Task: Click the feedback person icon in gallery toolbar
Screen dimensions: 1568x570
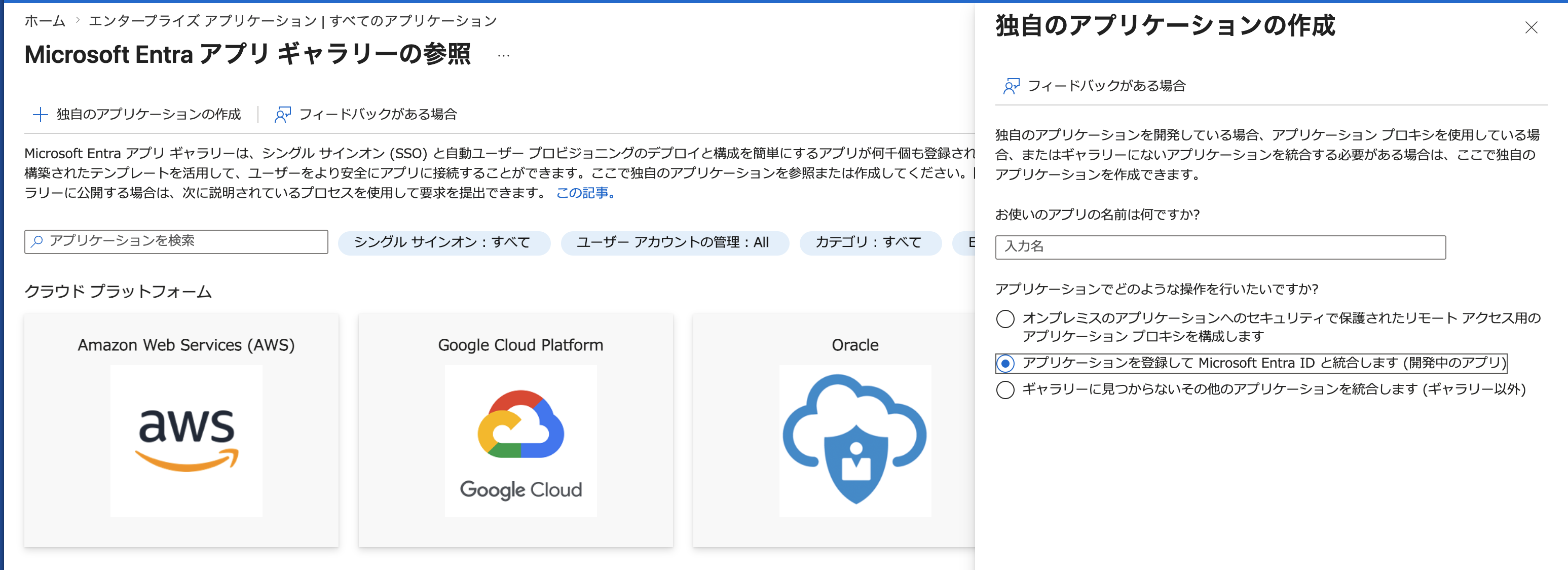Action: click(x=282, y=115)
